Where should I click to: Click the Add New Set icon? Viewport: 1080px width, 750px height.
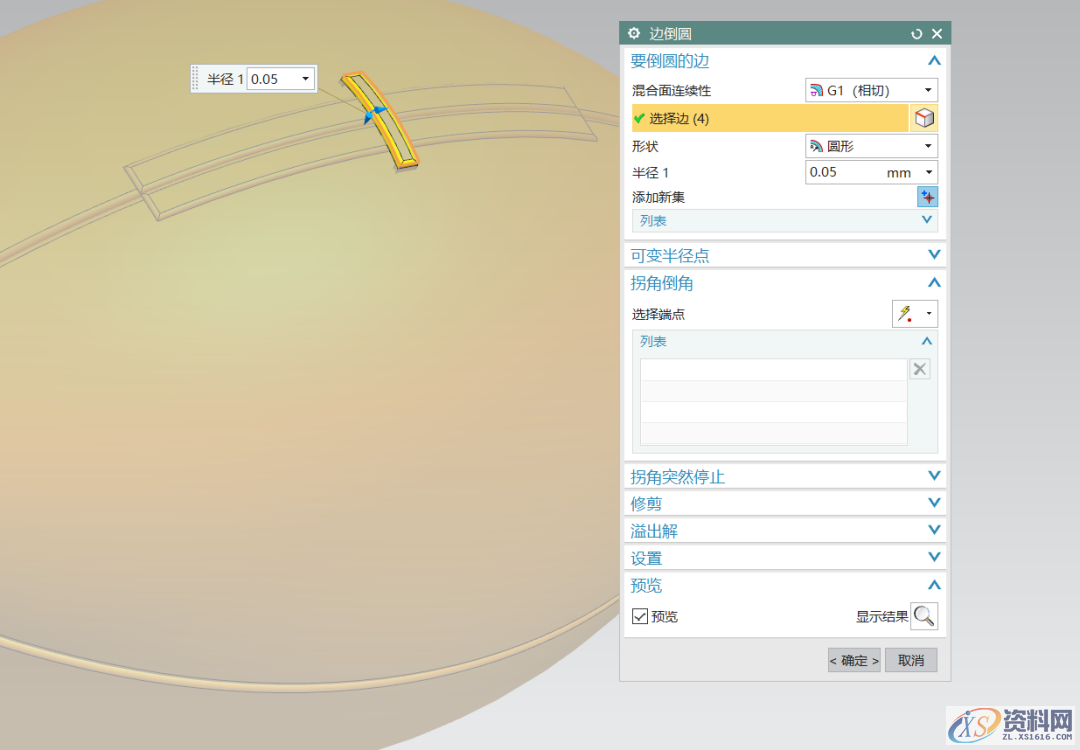click(x=927, y=197)
